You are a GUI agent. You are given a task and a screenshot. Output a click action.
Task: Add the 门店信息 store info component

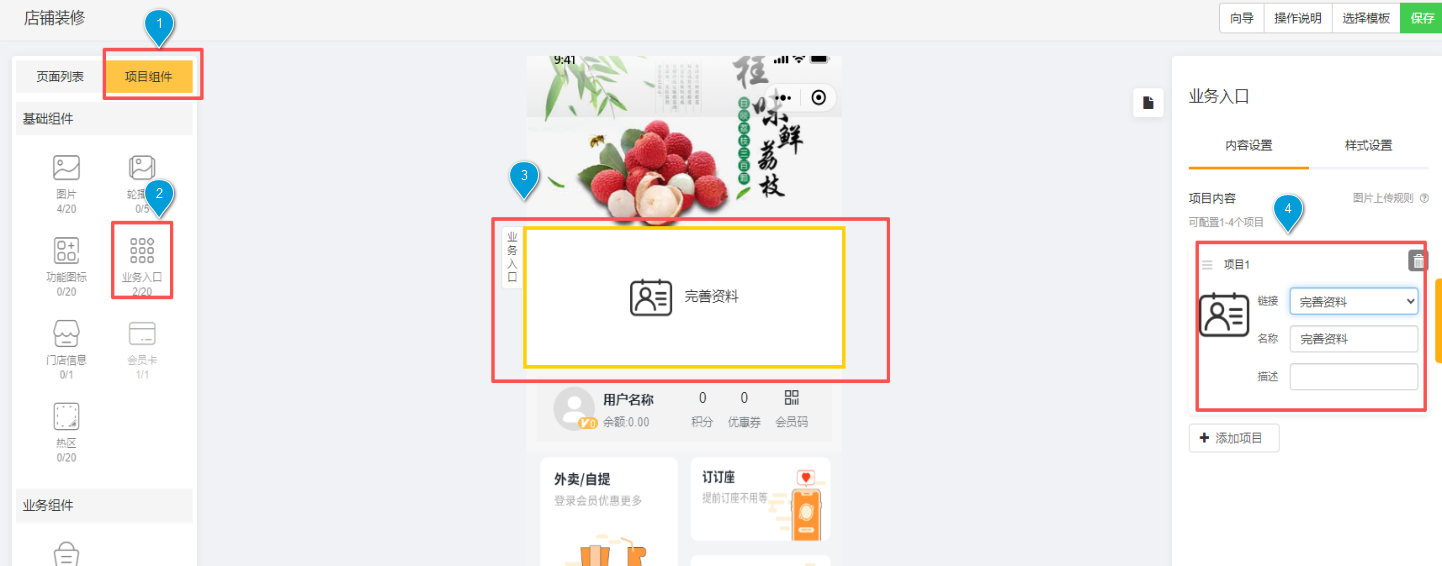(66, 333)
